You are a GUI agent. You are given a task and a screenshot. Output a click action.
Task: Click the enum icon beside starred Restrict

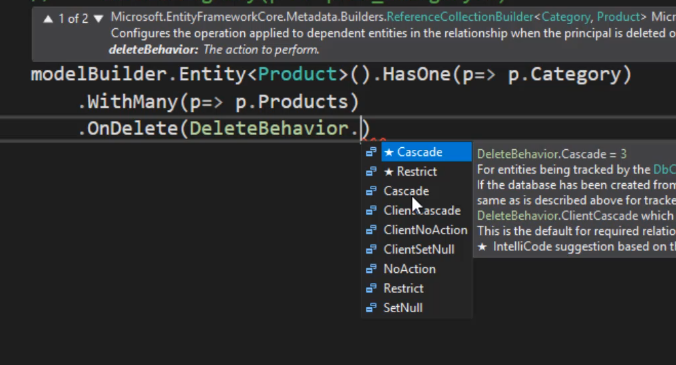click(371, 172)
